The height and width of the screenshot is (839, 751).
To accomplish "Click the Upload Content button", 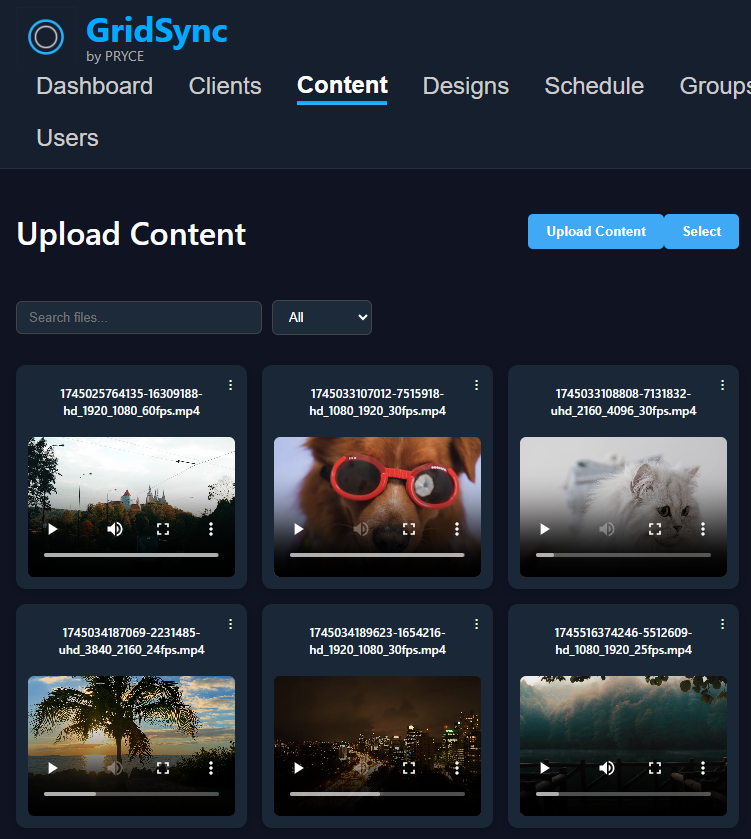I will click(596, 231).
